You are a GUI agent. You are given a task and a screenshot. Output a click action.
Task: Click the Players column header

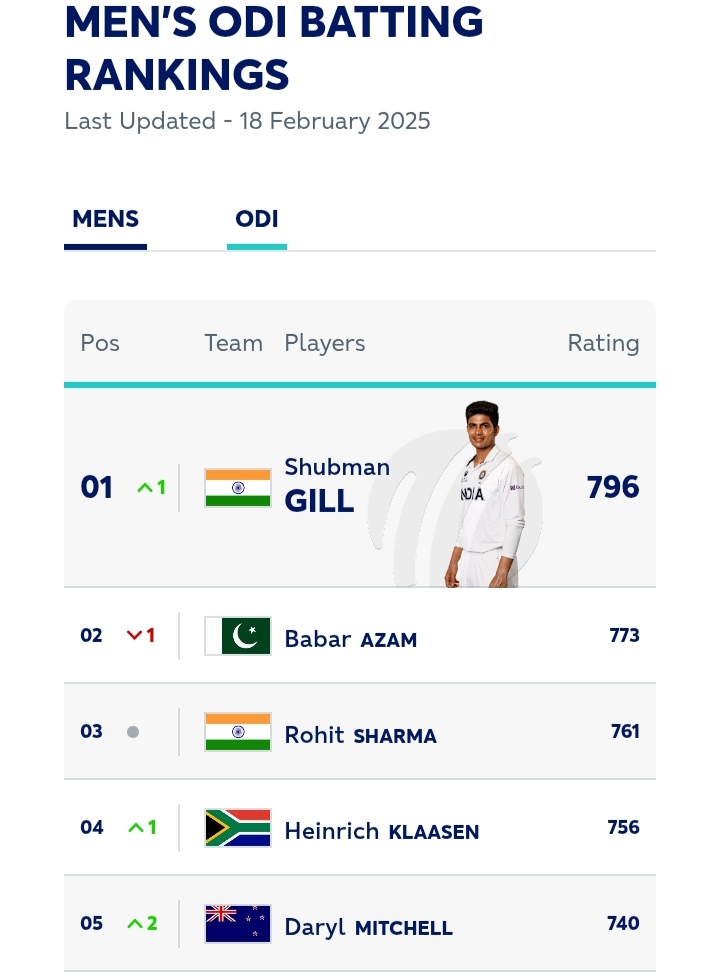click(325, 343)
